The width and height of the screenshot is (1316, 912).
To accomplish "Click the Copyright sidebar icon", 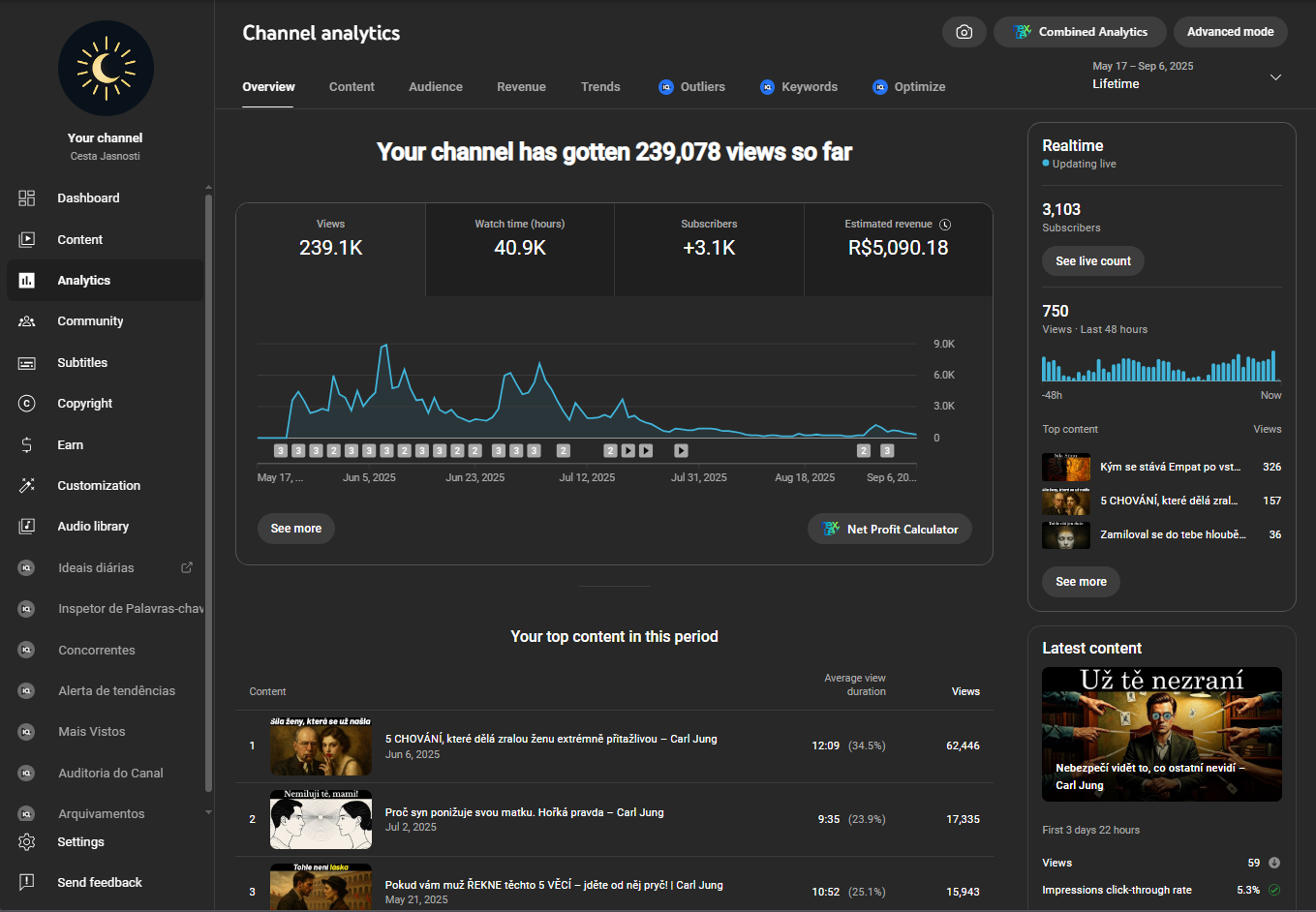I will coord(27,404).
